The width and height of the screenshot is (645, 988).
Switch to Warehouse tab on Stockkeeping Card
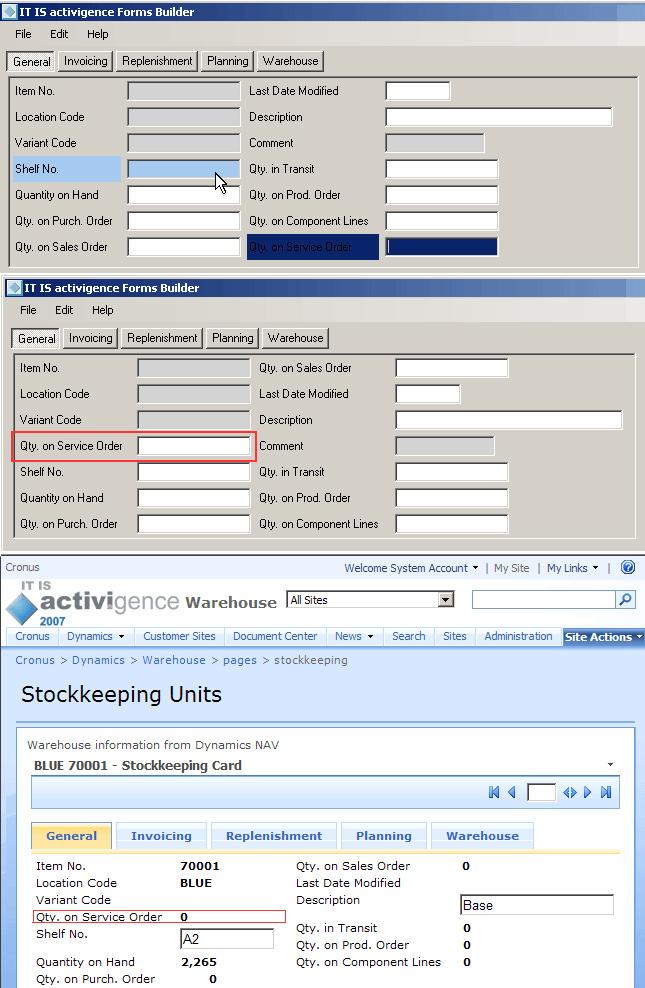click(x=482, y=836)
